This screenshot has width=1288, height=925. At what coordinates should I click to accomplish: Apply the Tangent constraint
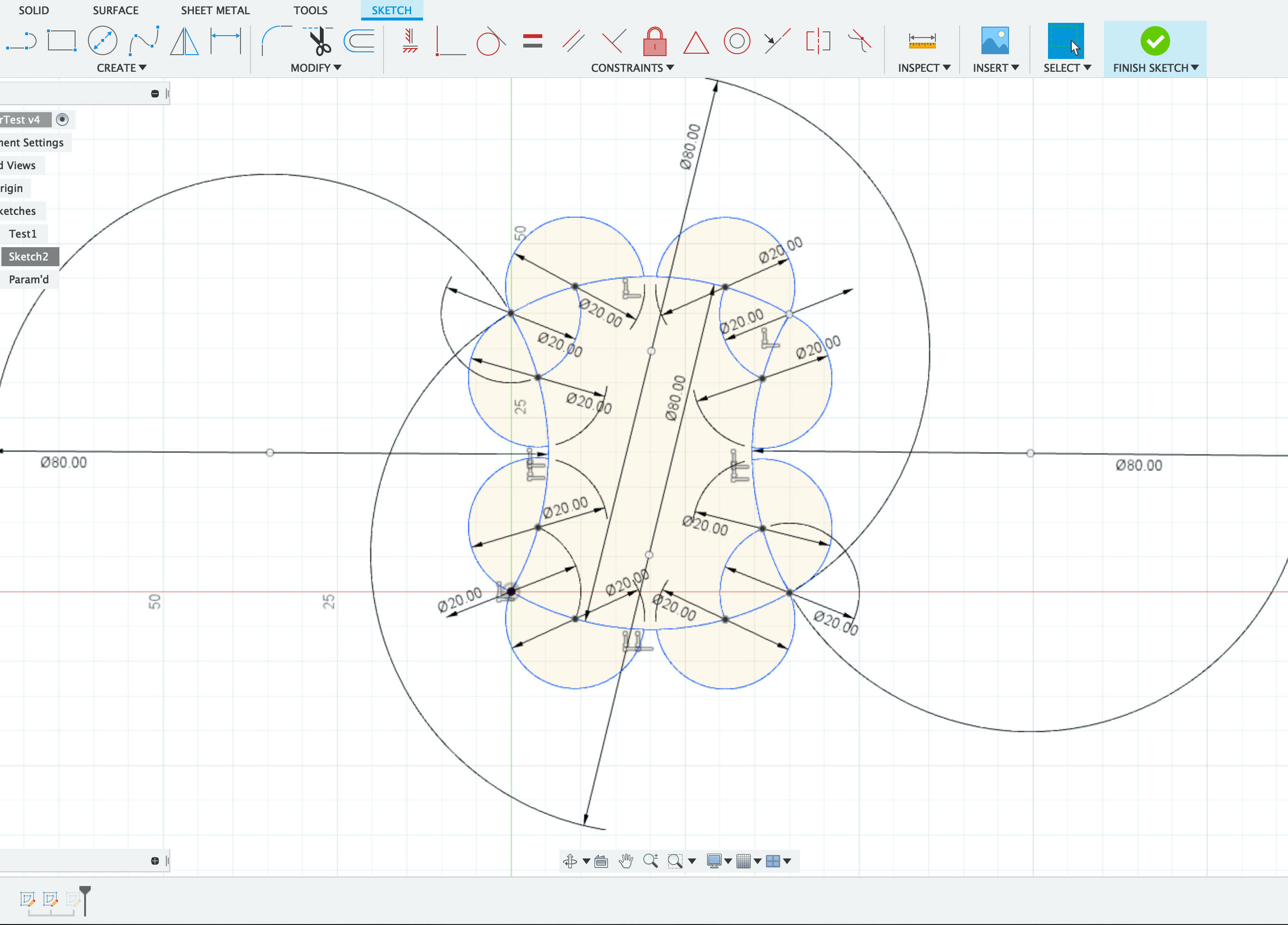(x=490, y=41)
